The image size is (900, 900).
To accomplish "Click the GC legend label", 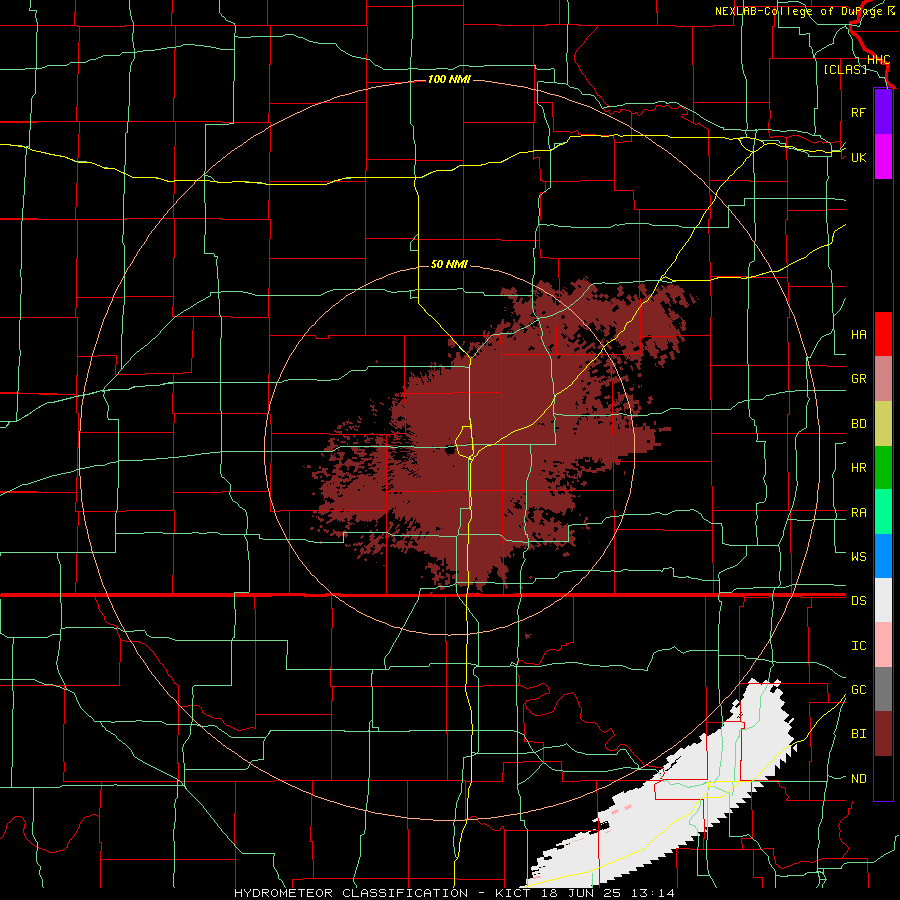I will click(x=858, y=689).
